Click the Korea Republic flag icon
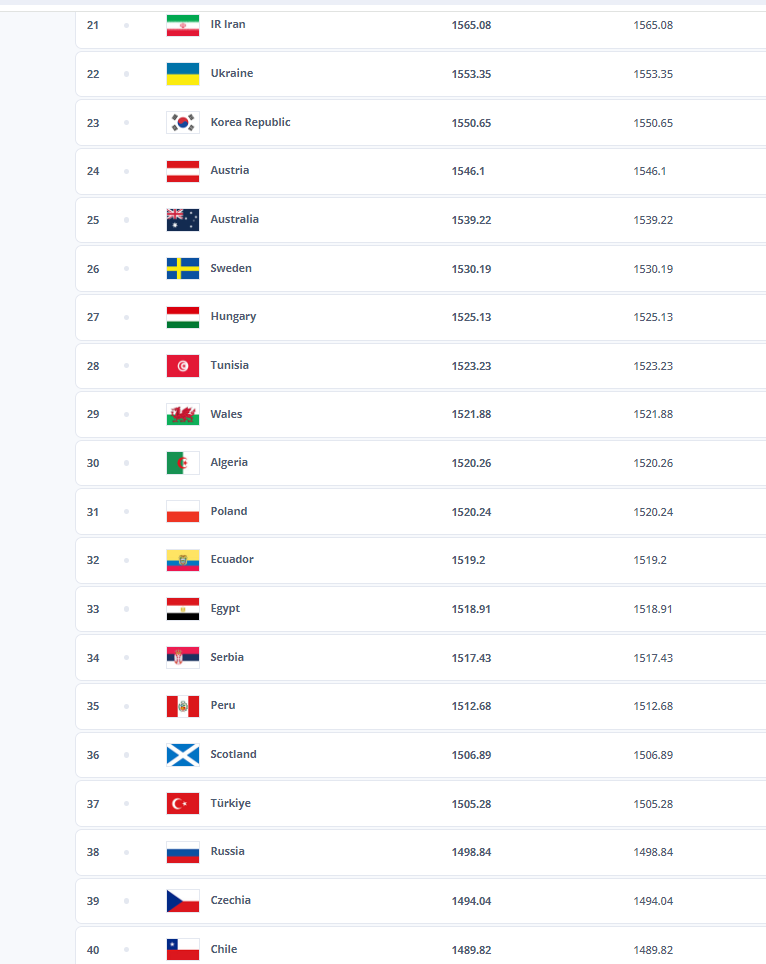 click(182, 122)
